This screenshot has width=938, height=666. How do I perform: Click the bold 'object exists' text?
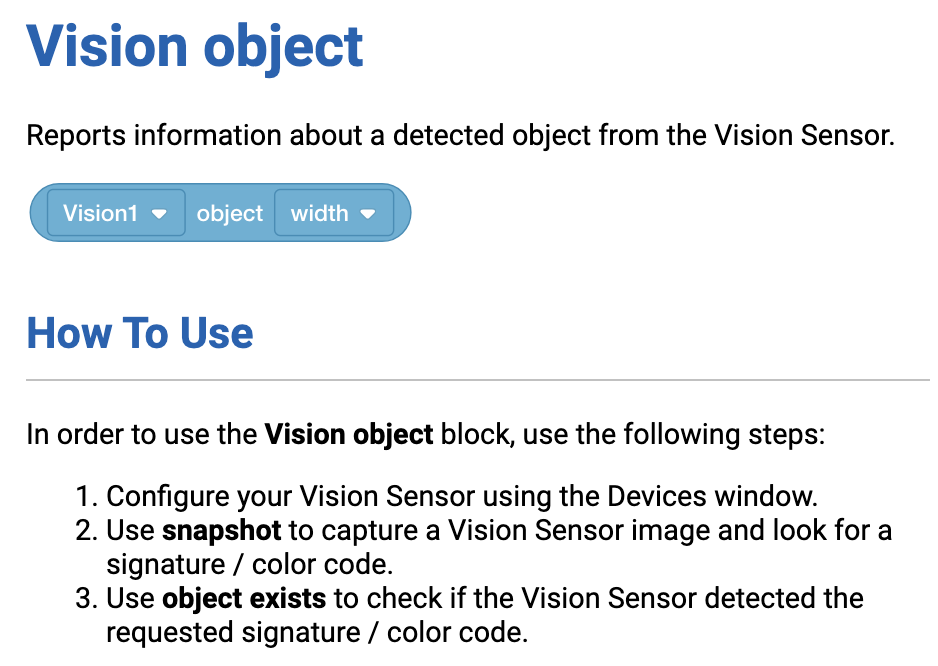244,598
